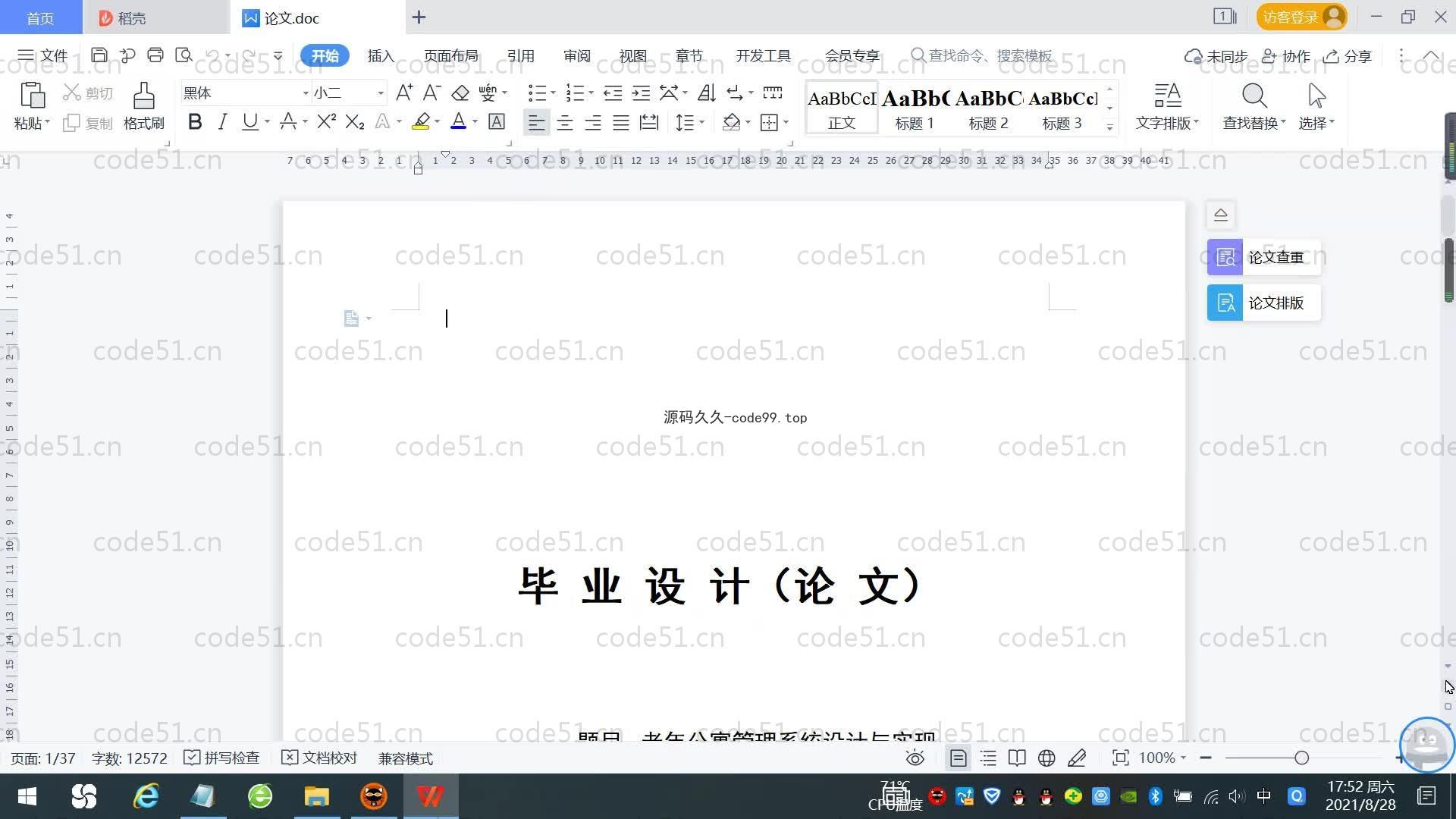This screenshot has height=819, width=1456.
Task: Click the paper-check icon beside 论文查重
Action: click(1225, 258)
